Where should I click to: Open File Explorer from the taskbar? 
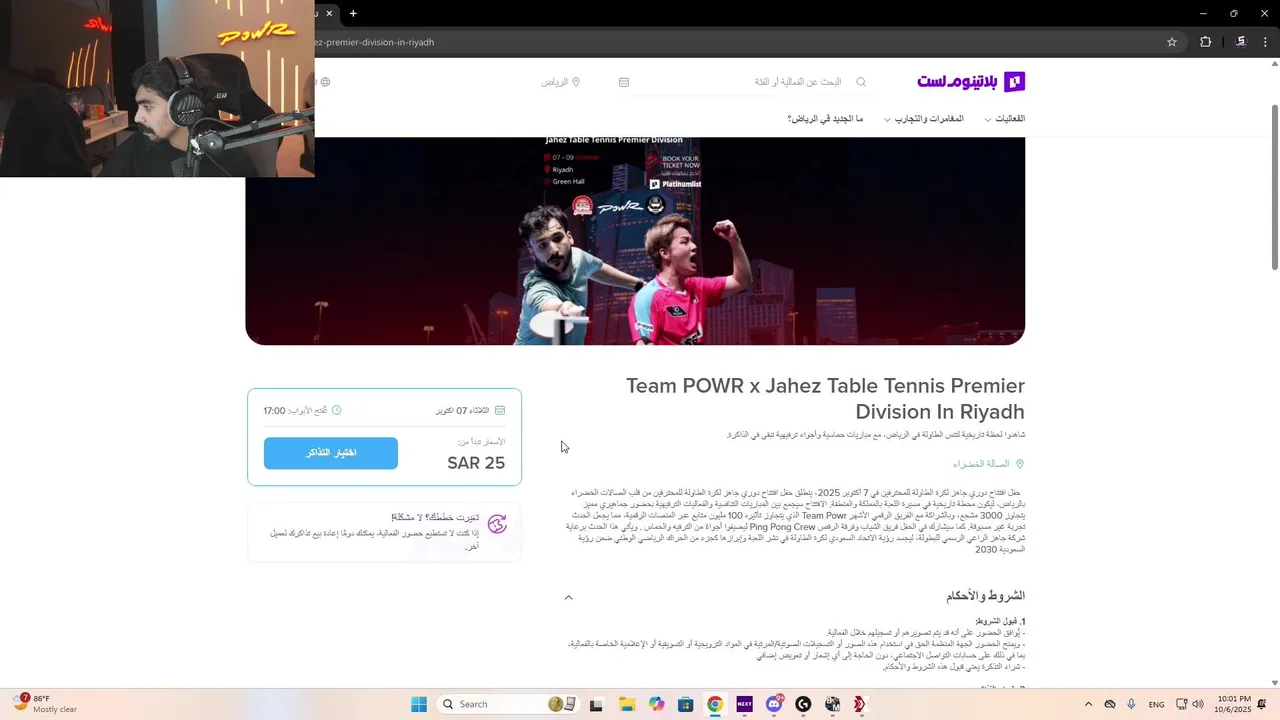pos(626,704)
